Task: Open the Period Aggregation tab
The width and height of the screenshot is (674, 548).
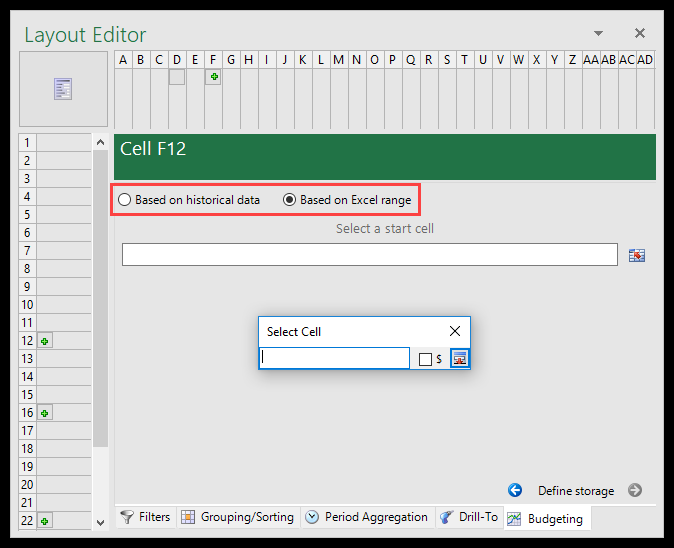Action: [366, 517]
